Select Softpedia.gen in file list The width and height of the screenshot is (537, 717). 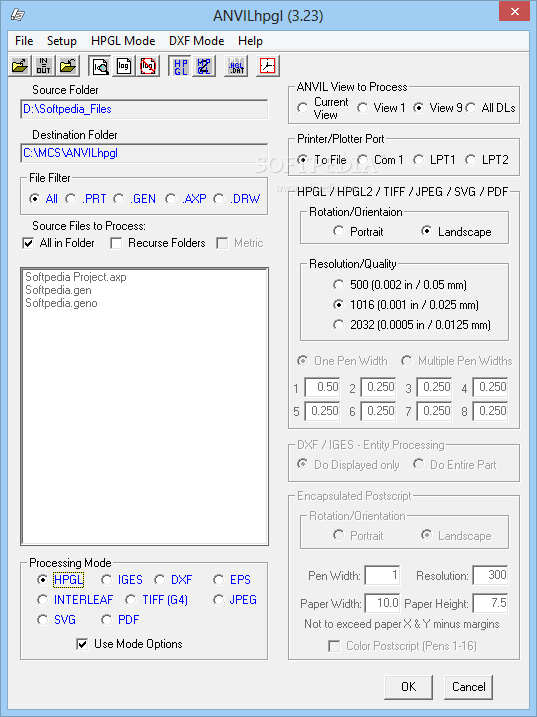pyautogui.click(x=59, y=290)
